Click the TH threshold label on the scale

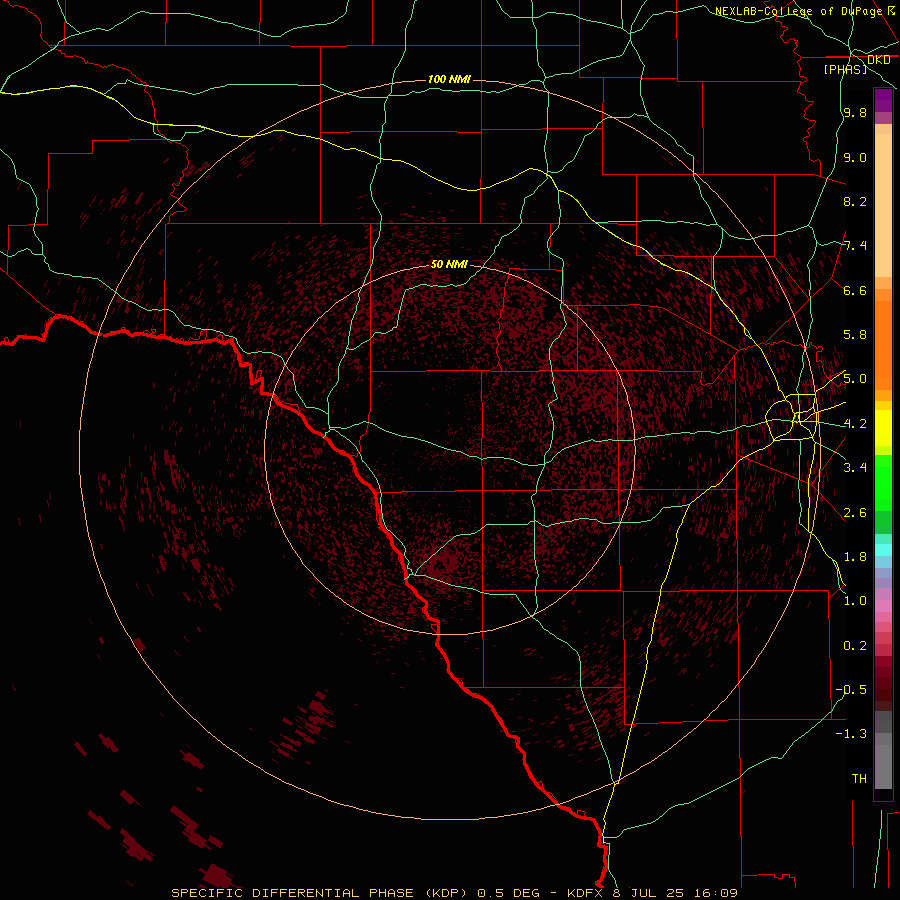[x=859, y=779]
